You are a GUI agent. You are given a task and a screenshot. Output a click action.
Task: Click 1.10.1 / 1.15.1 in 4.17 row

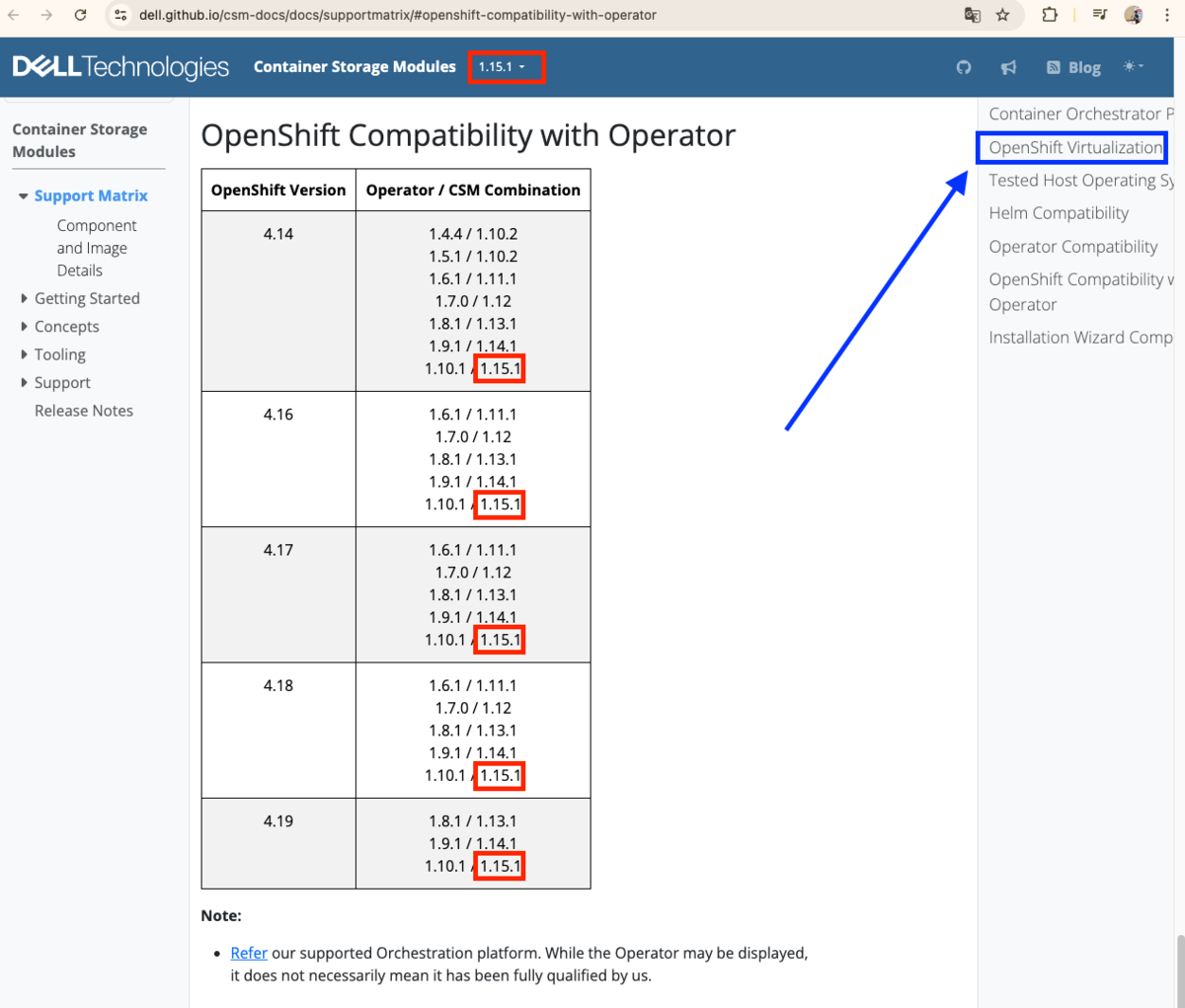[x=473, y=640]
